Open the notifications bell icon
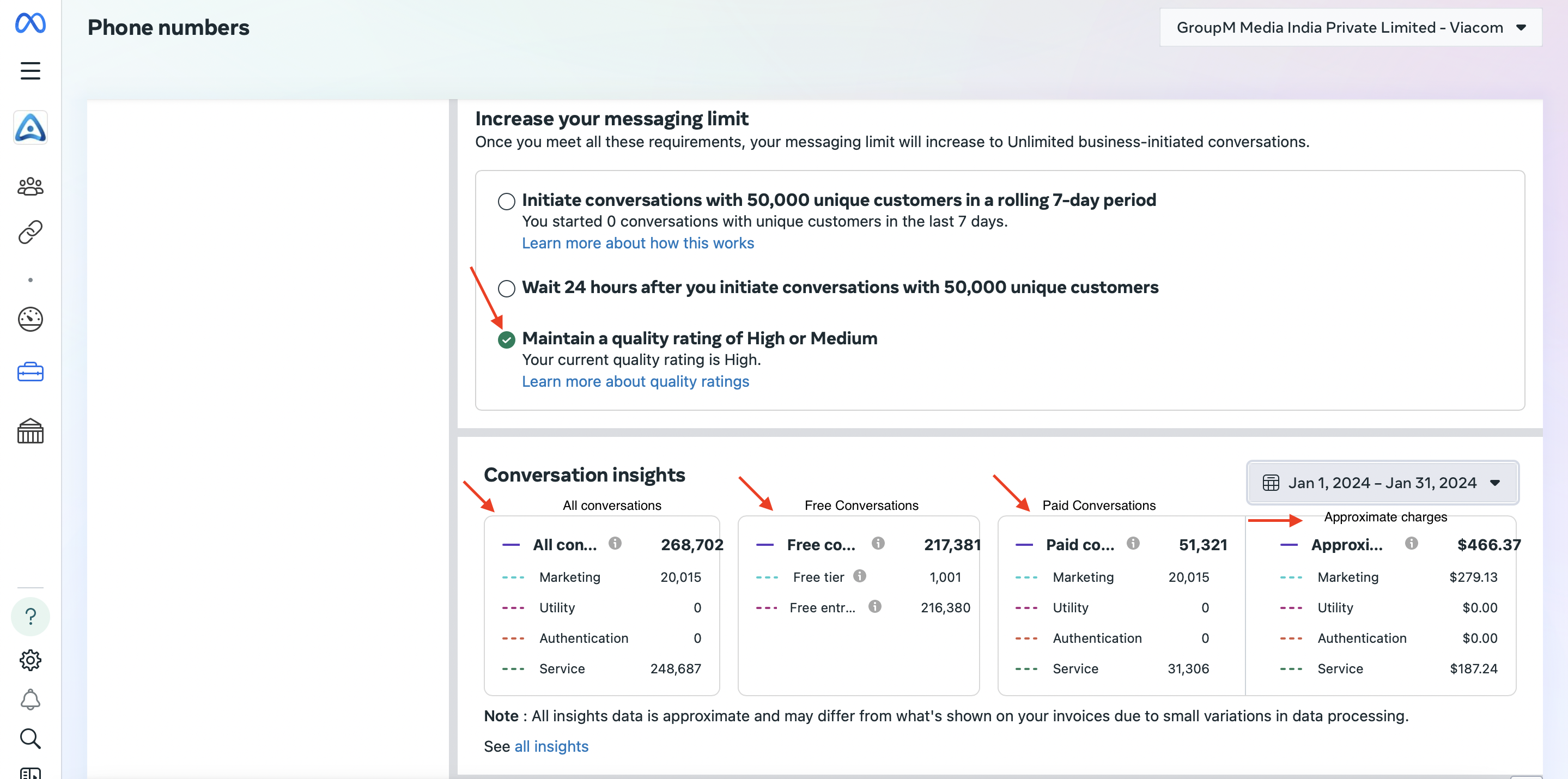Image resolution: width=1568 pixels, height=779 pixels. pos(31,699)
